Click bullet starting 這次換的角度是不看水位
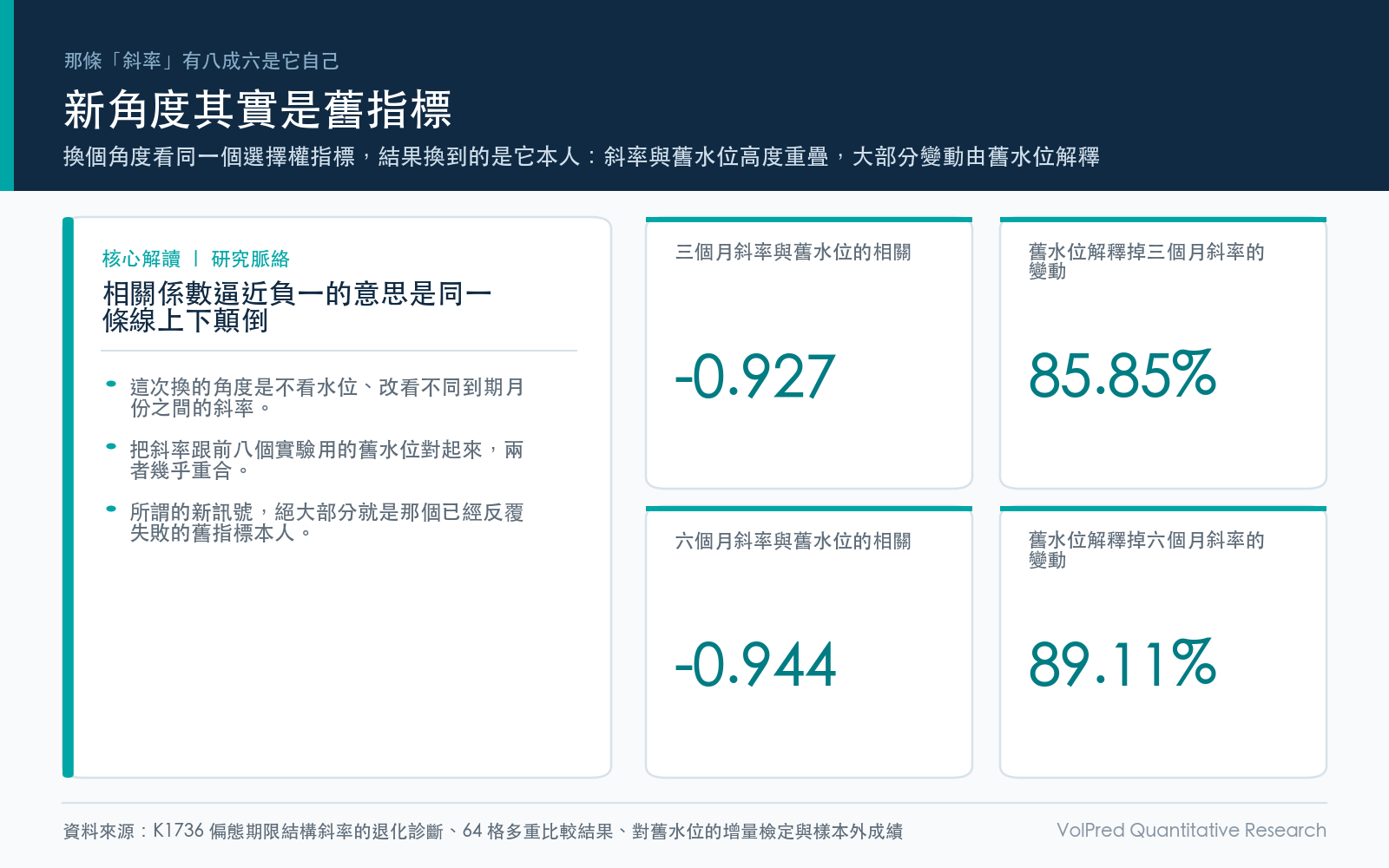 327,398
